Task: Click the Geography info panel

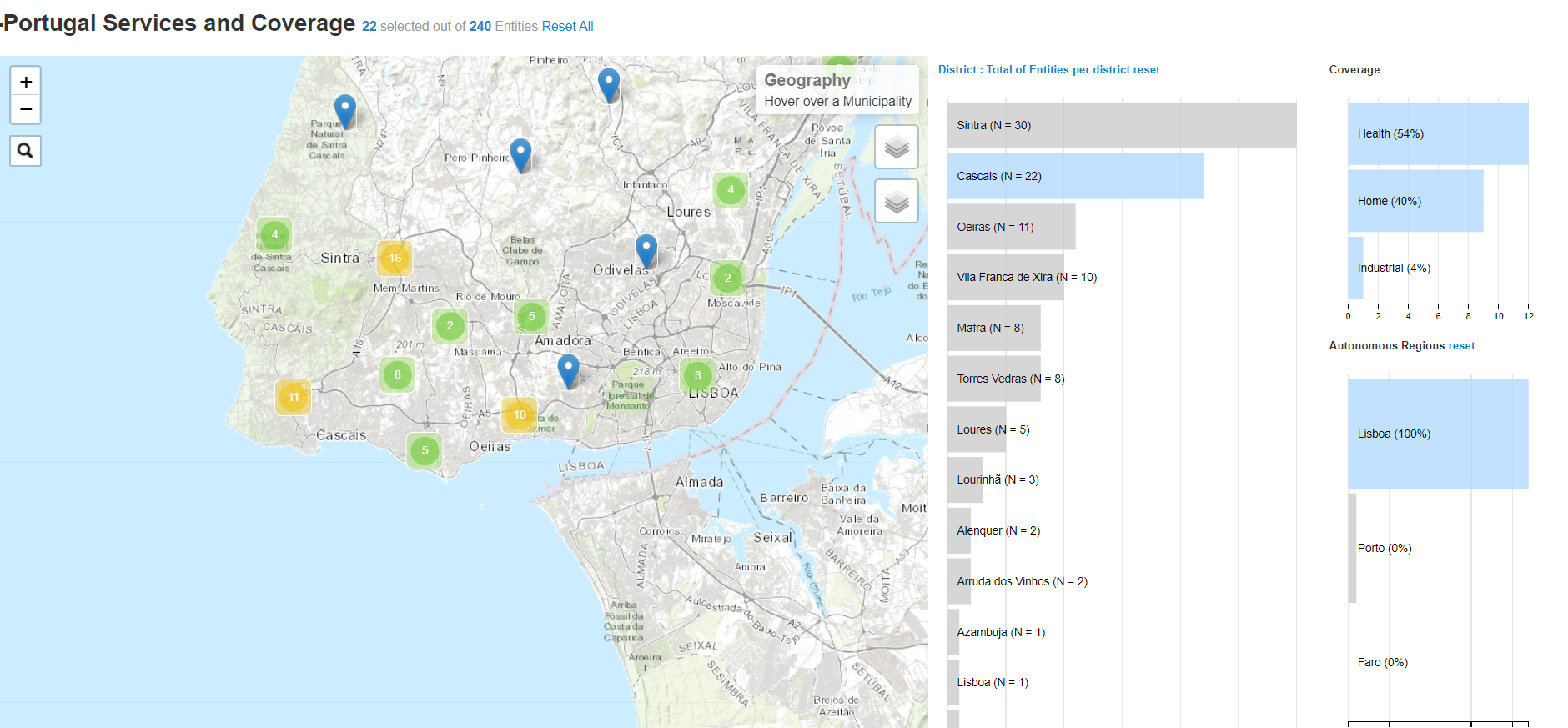Action: pos(837,89)
